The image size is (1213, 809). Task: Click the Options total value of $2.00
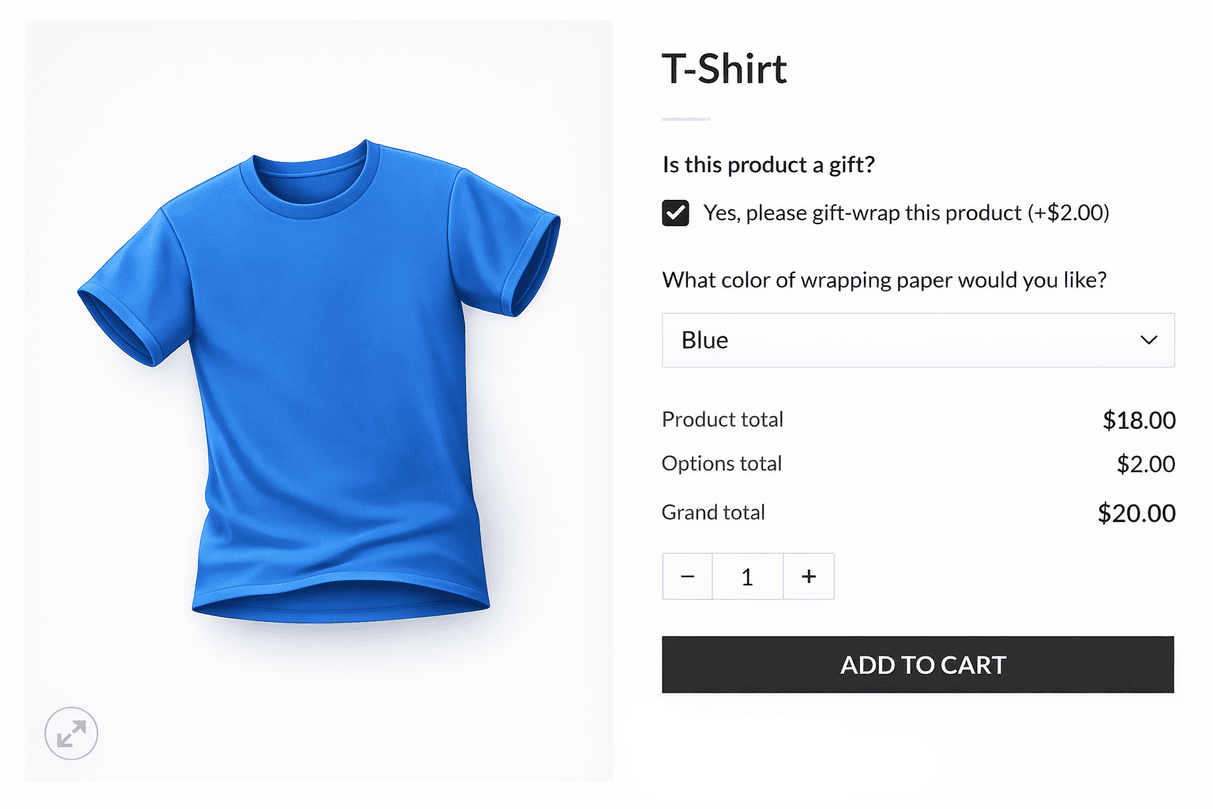pos(1146,463)
